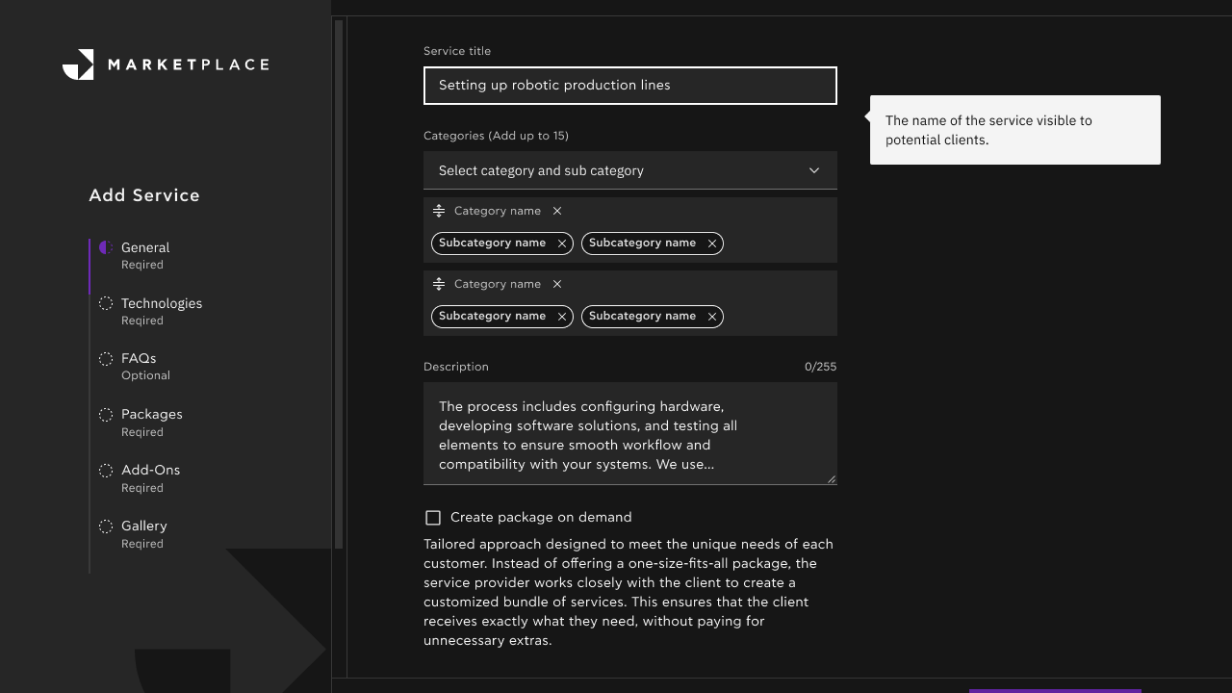Open Select category and sub category dropdown
1232x693 pixels.
[629, 171]
